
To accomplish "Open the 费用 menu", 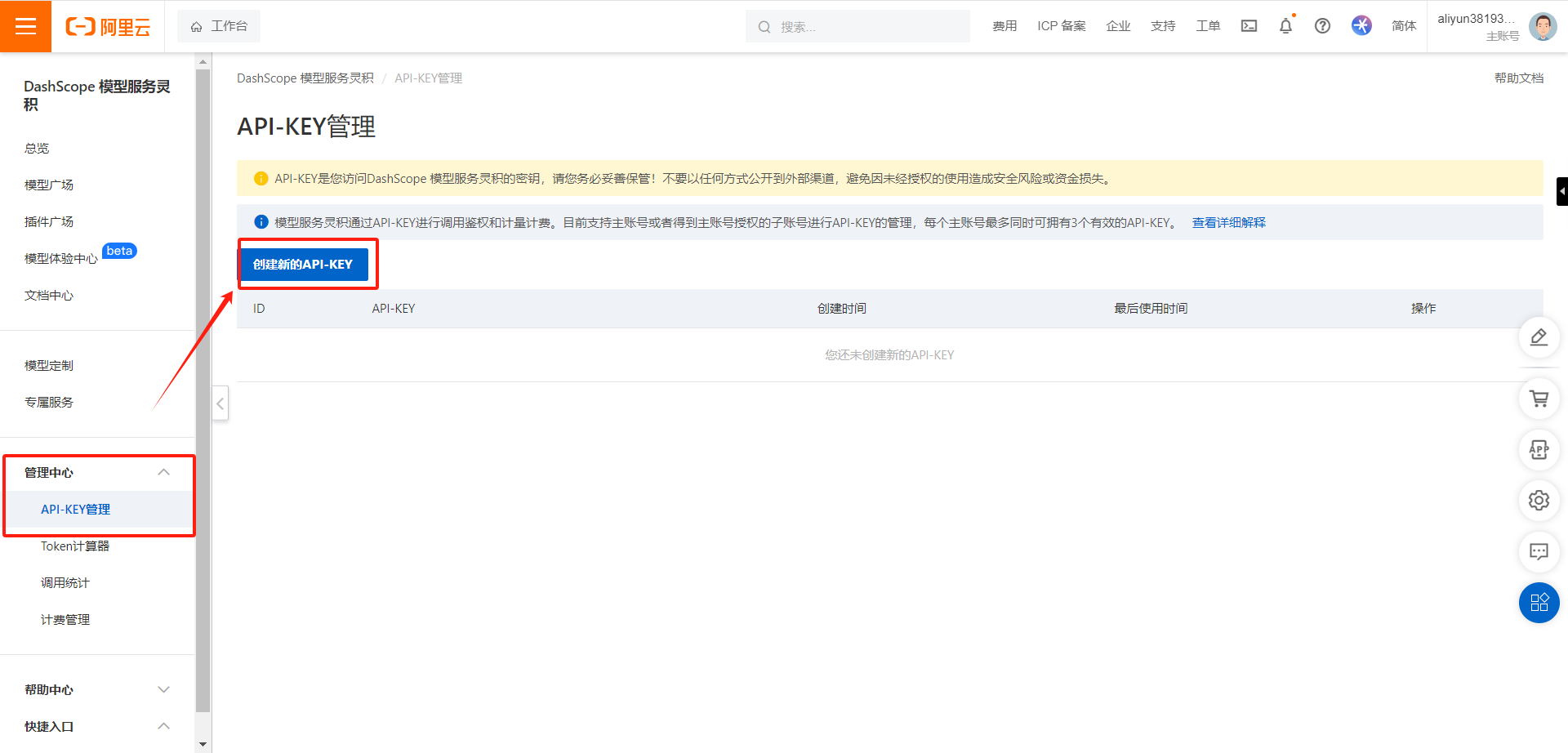I will (x=1004, y=26).
